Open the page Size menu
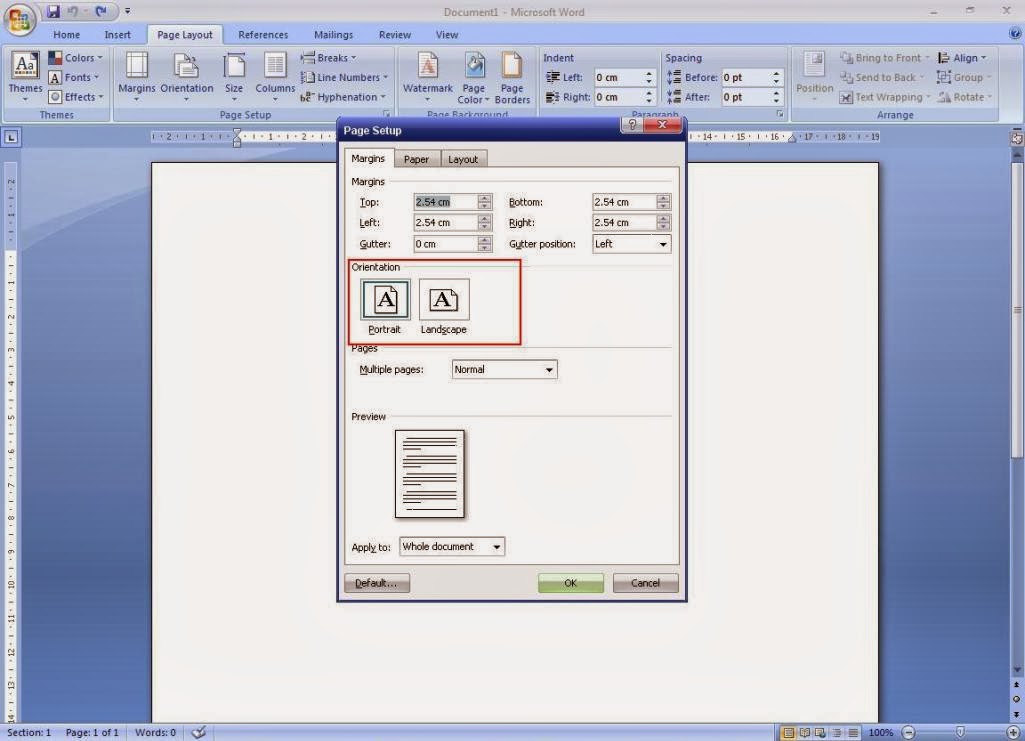This screenshot has height=741, width=1025. (x=233, y=76)
